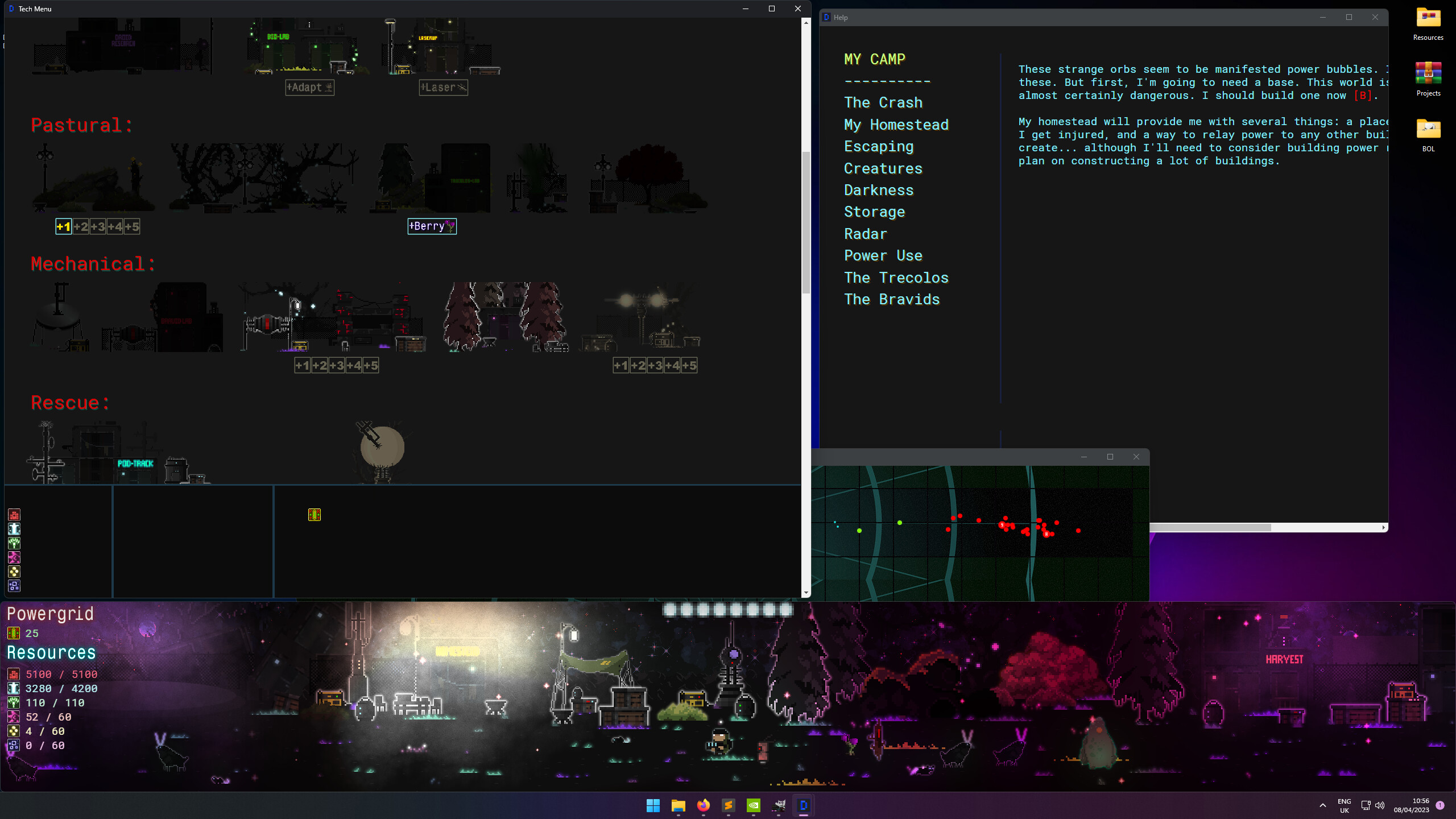Viewport: 1456px width, 819px height.
Task: Select the cyan figure resource icon in Tech Menu
Action: pyautogui.click(x=14, y=529)
